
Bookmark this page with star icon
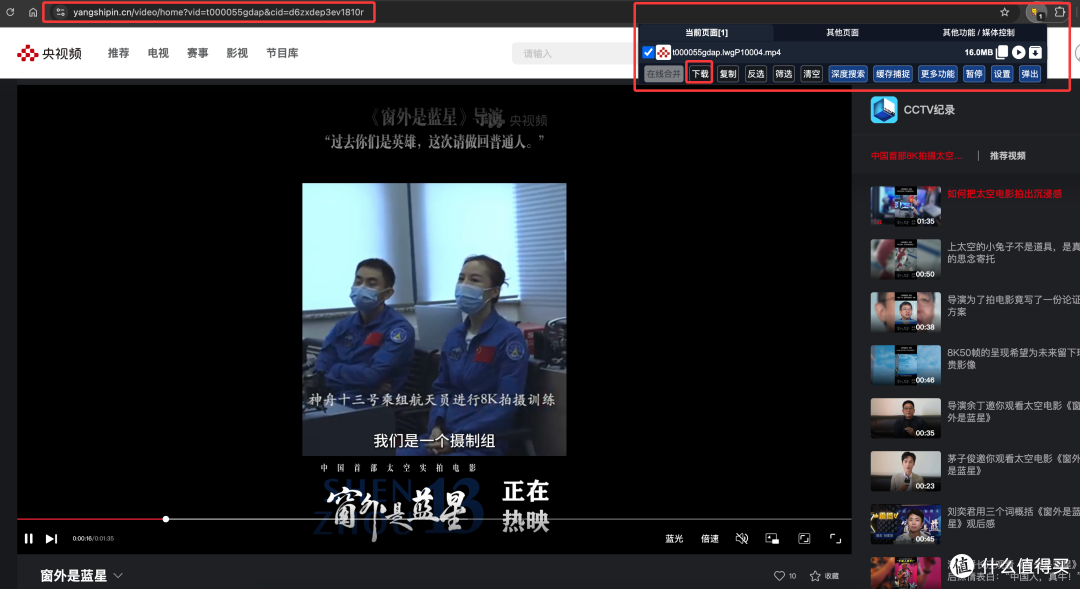(x=1004, y=12)
